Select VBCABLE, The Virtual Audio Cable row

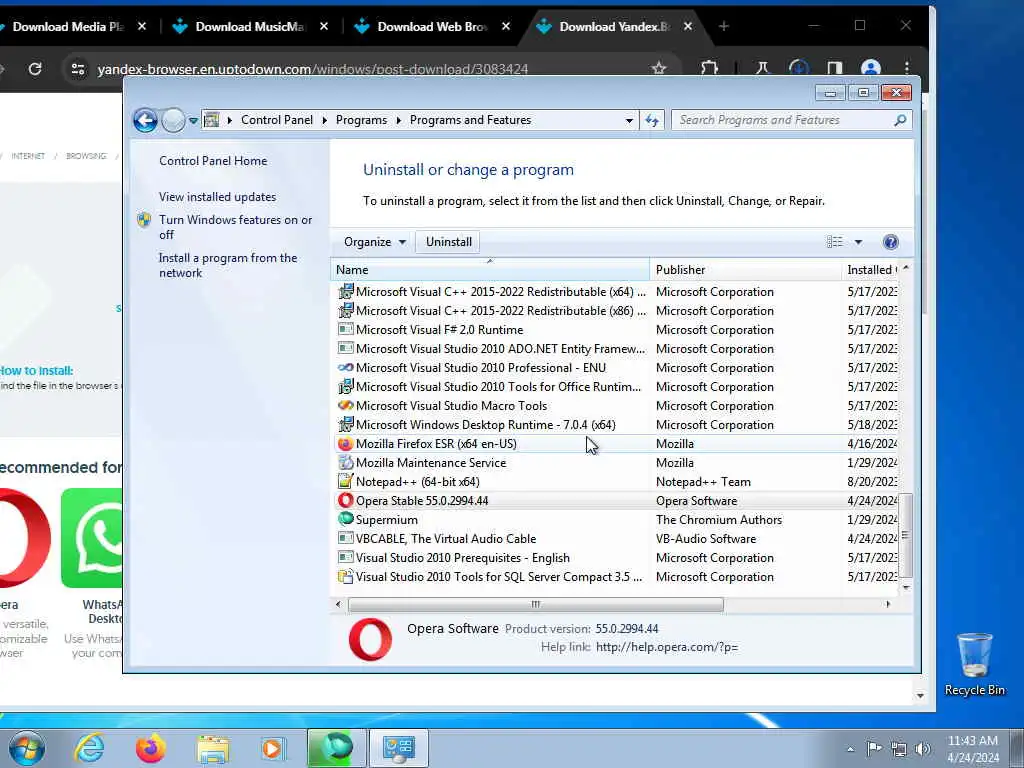point(616,539)
